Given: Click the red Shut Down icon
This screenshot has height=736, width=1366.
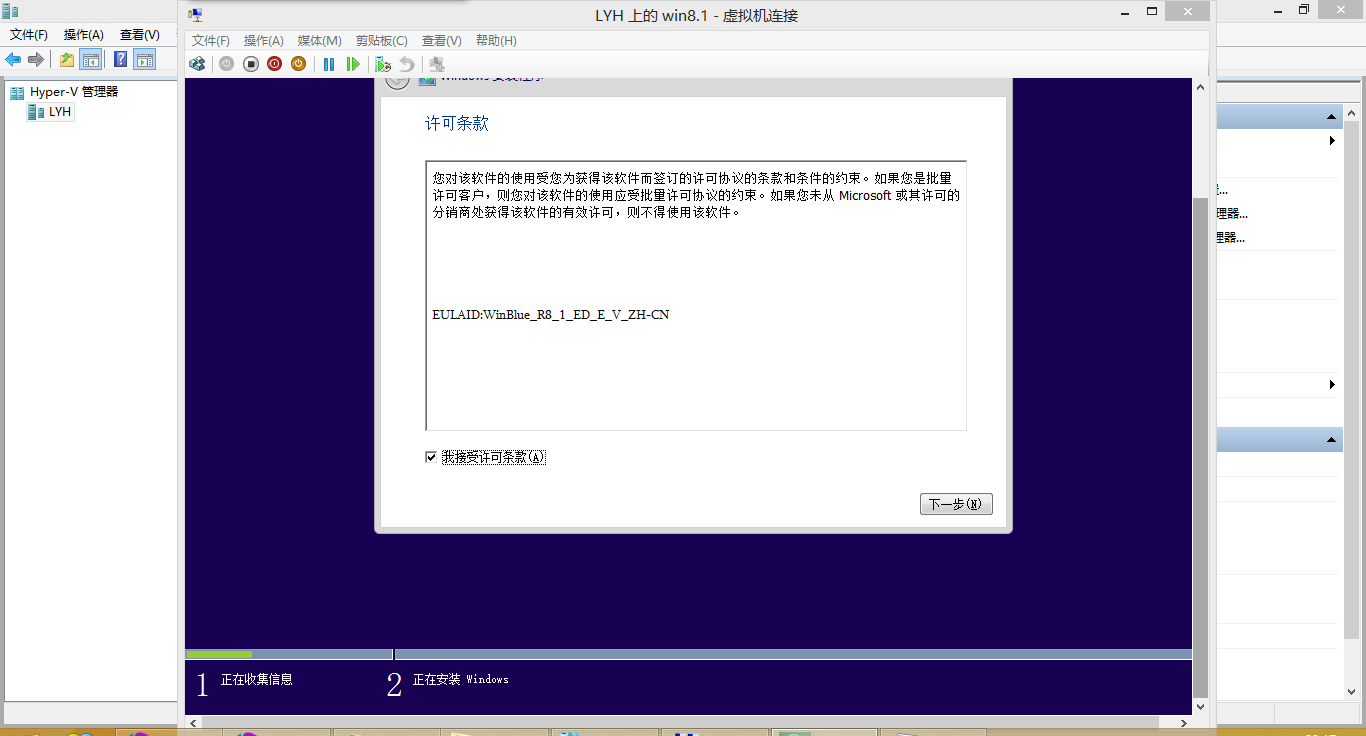Looking at the screenshot, I should click(275, 64).
